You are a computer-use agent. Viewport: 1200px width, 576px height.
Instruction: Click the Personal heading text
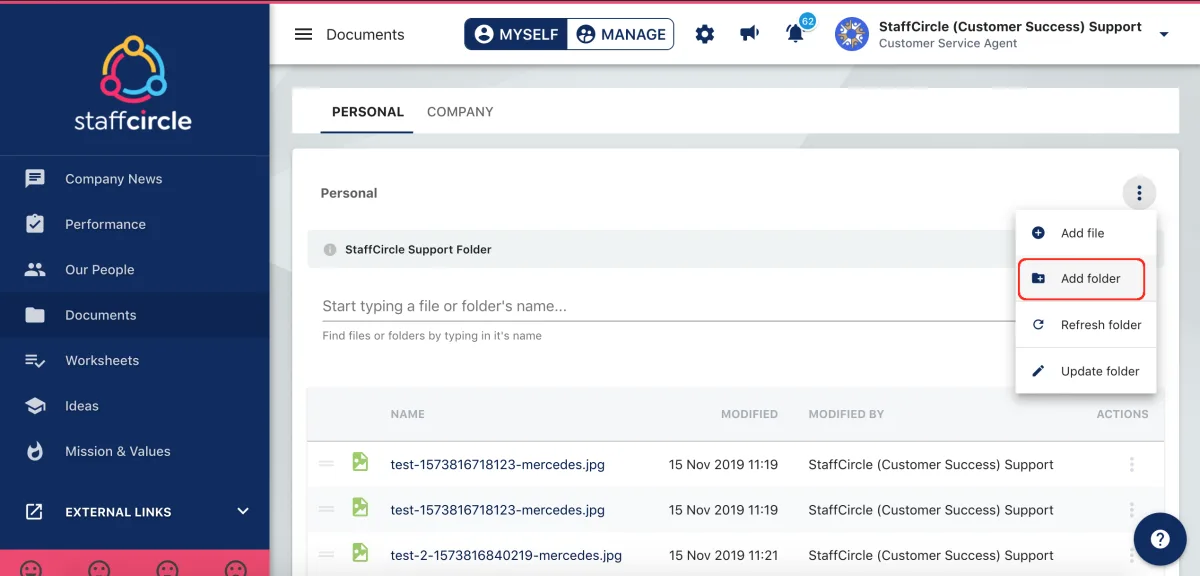coord(349,193)
